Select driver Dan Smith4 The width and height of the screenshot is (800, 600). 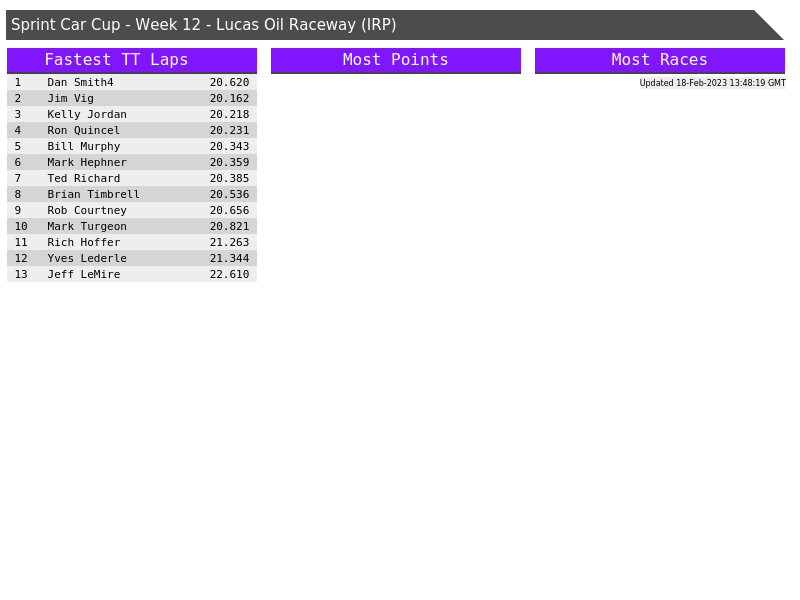tap(80, 82)
